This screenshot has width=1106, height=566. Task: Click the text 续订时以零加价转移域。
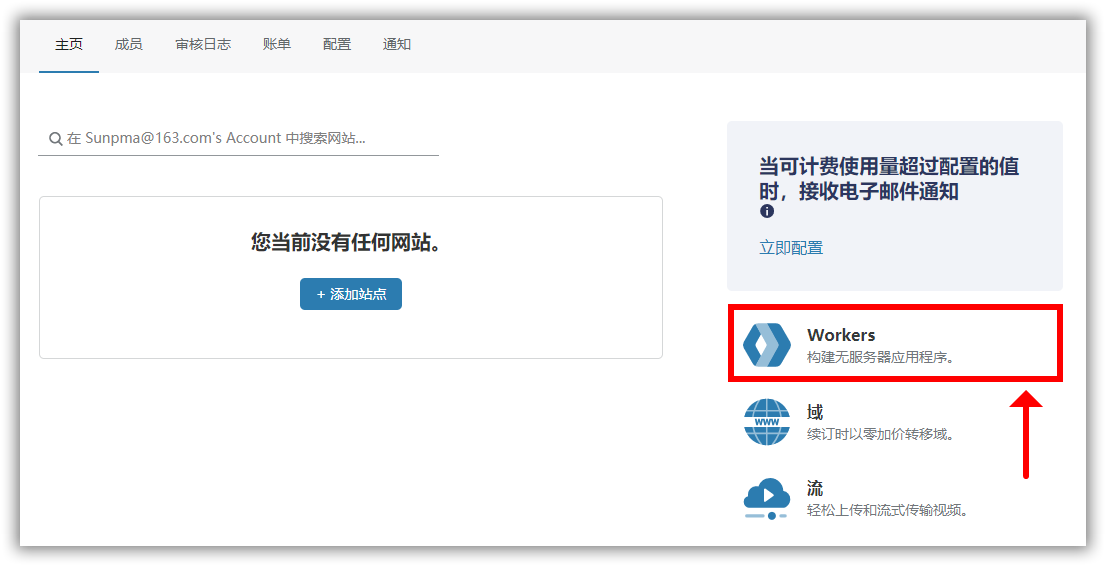coord(880,434)
